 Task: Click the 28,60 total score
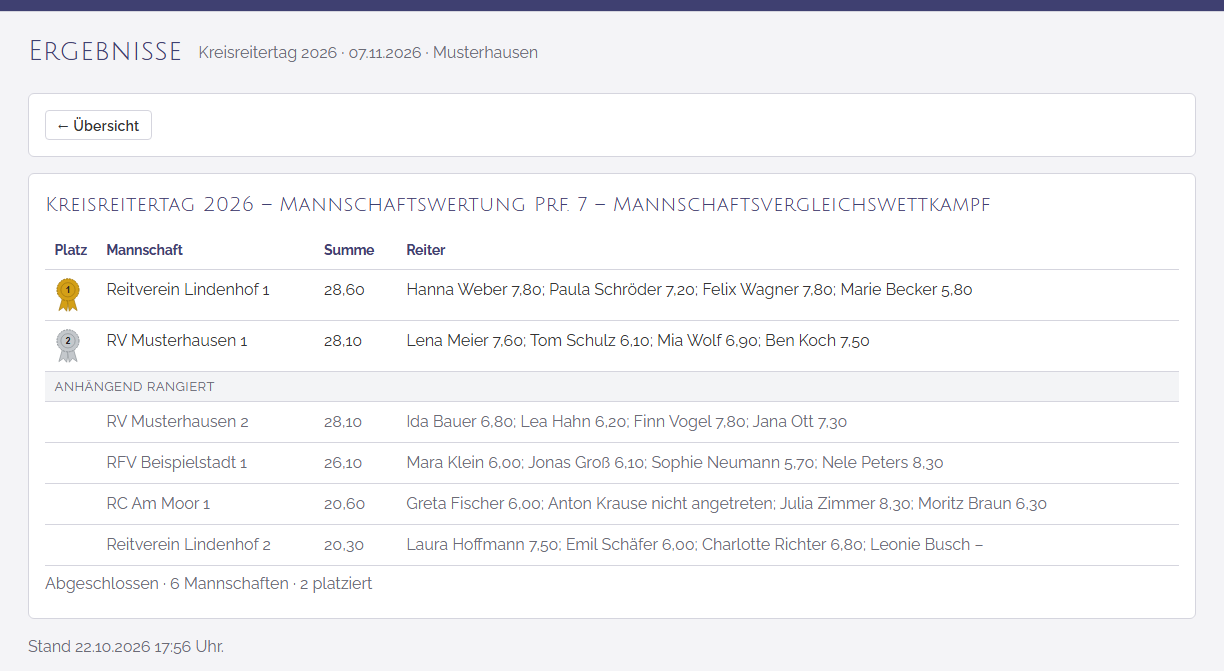click(344, 290)
